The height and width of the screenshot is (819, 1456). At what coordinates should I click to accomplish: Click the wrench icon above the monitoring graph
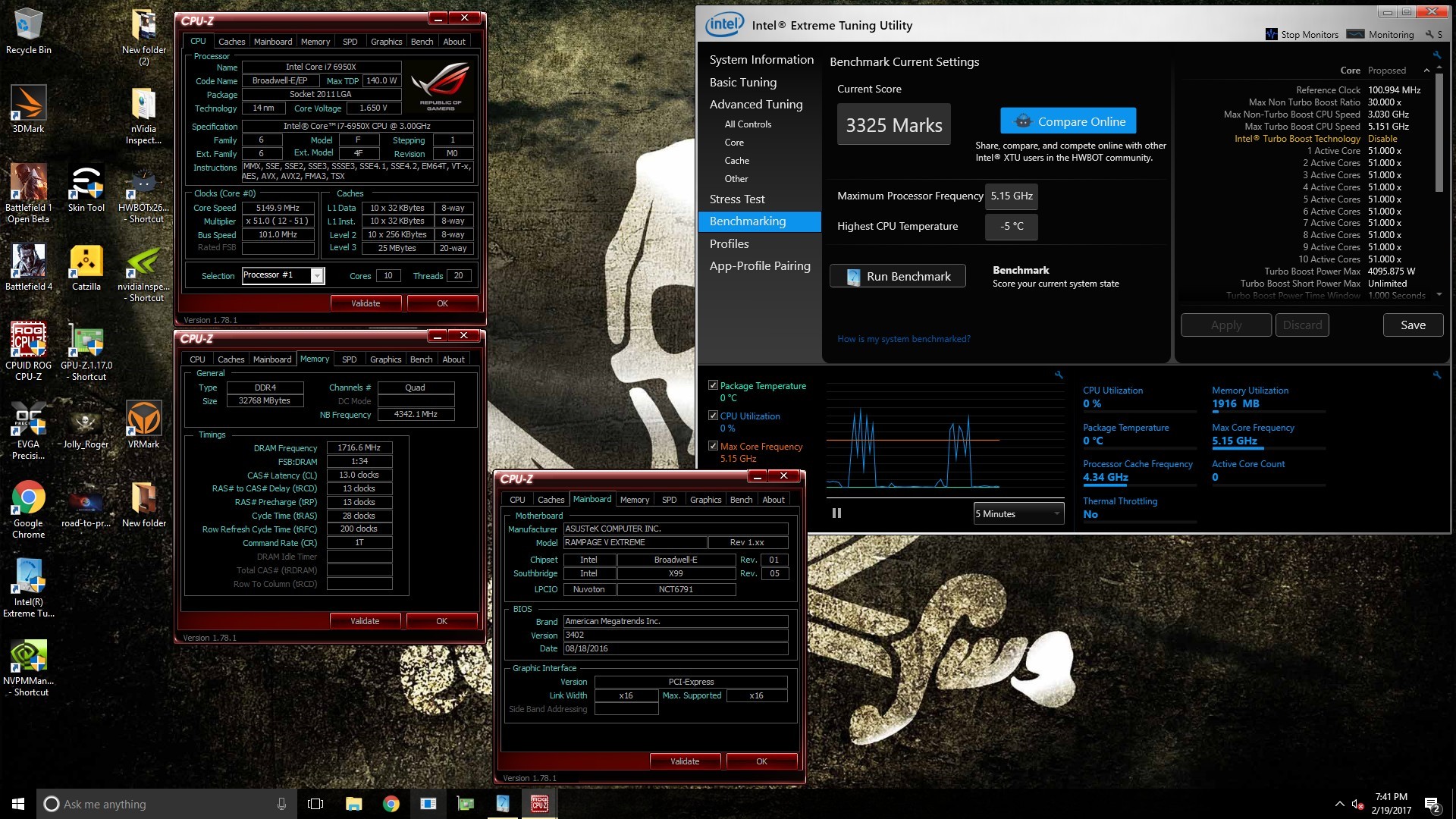click(1059, 375)
